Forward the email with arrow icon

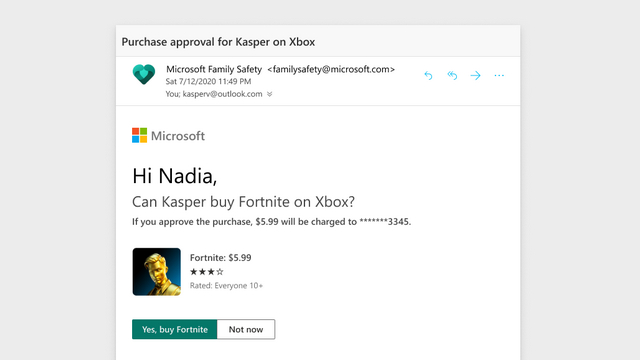point(475,76)
